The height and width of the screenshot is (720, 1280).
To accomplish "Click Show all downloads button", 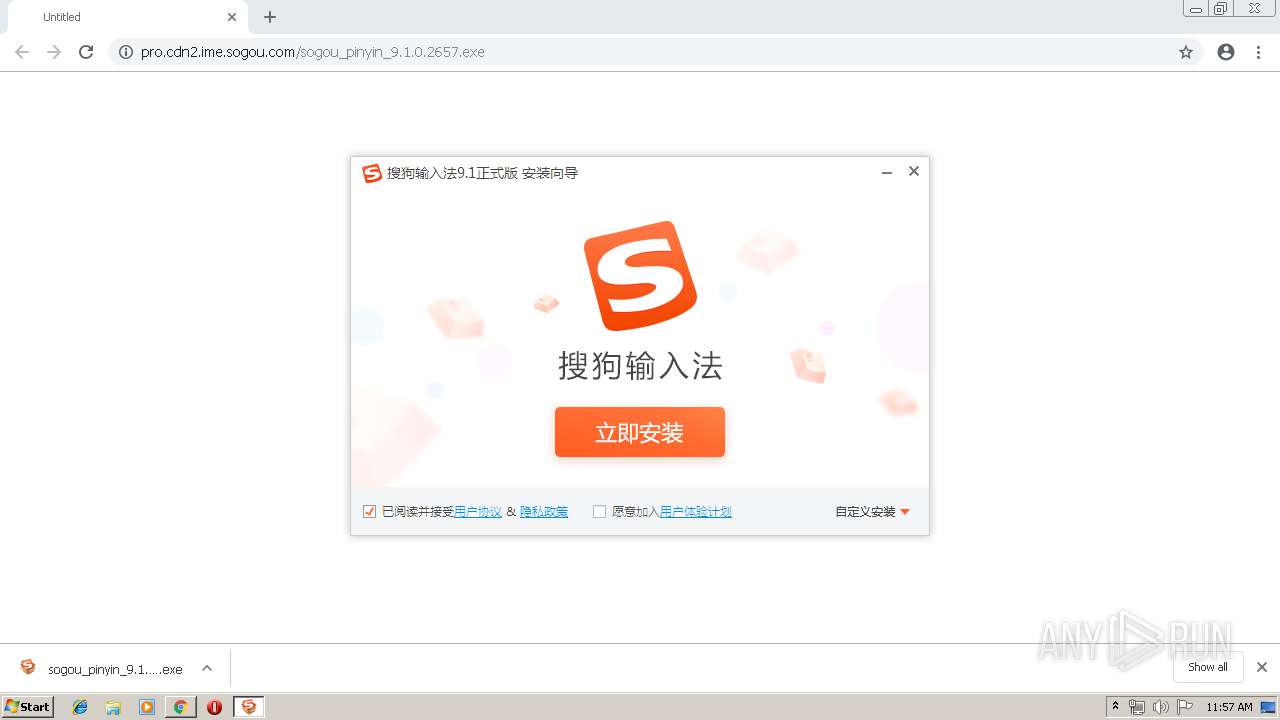I will (x=1208, y=667).
